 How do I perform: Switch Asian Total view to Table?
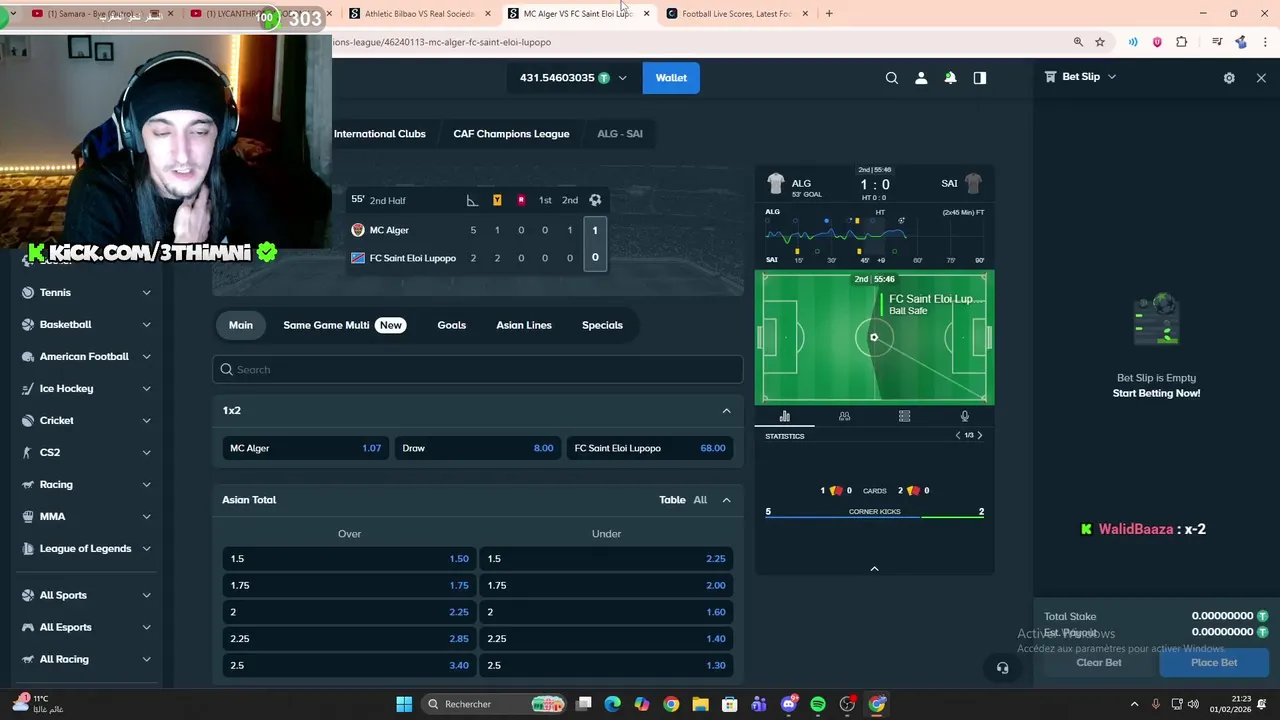tap(672, 500)
